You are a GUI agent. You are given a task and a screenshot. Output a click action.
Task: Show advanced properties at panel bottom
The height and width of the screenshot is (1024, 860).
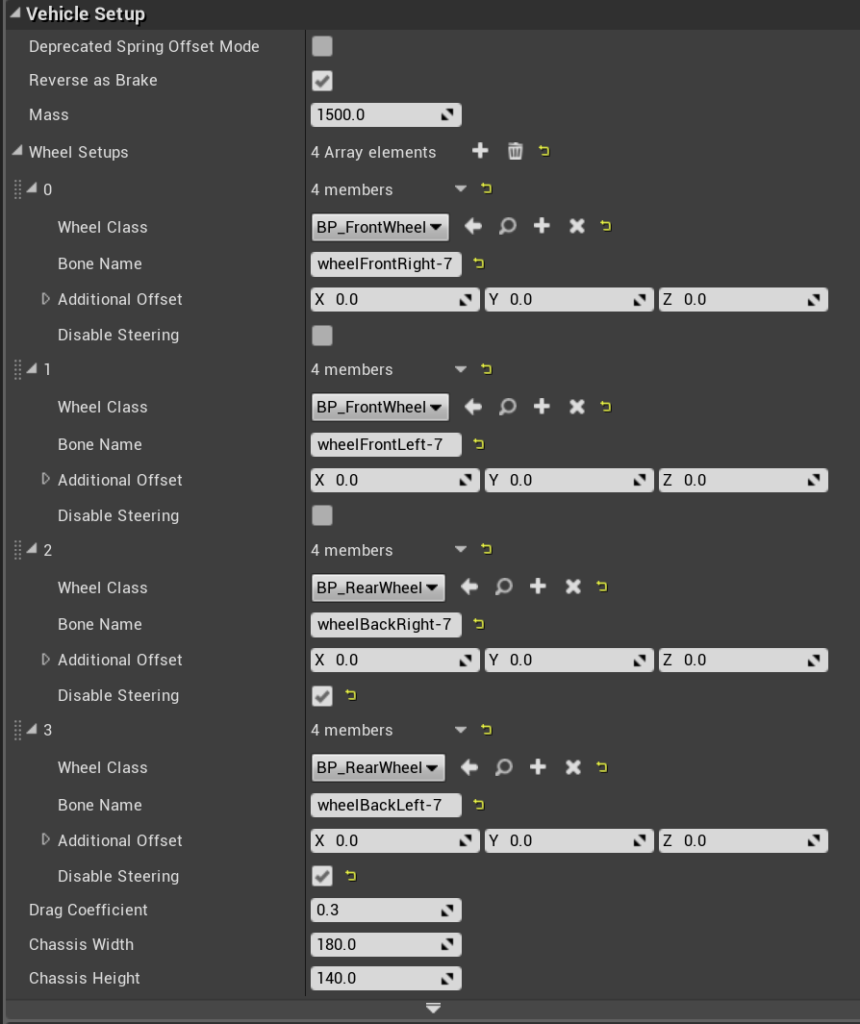pyautogui.click(x=432, y=1008)
